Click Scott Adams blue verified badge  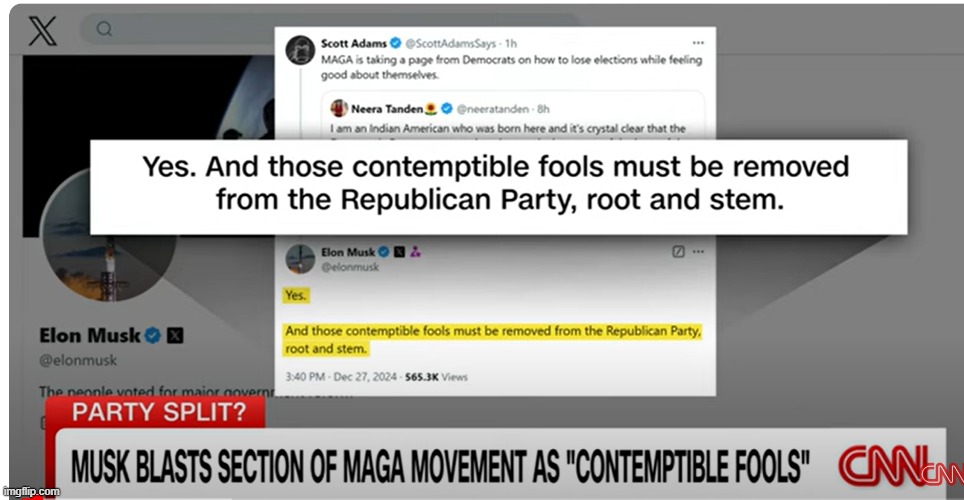coord(396,43)
